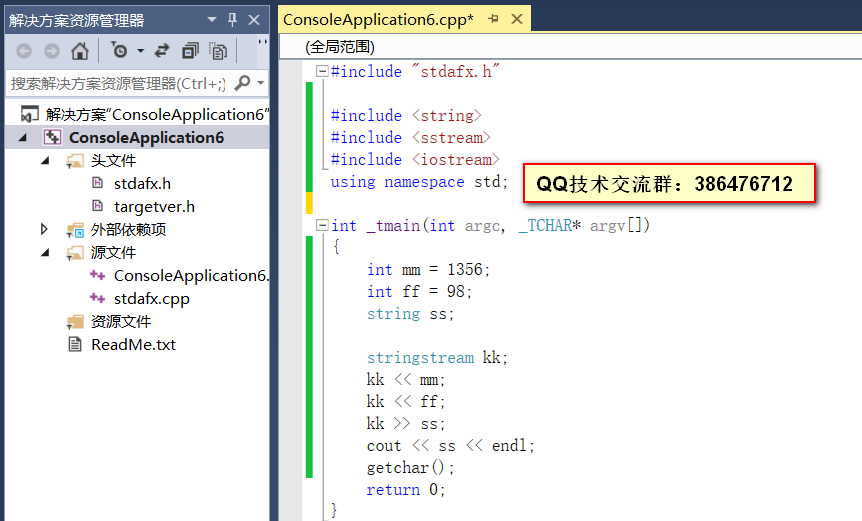This screenshot has height=521, width=862.
Task: Open the (全局范围) scope dropdown
Action: [x=571, y=46]
